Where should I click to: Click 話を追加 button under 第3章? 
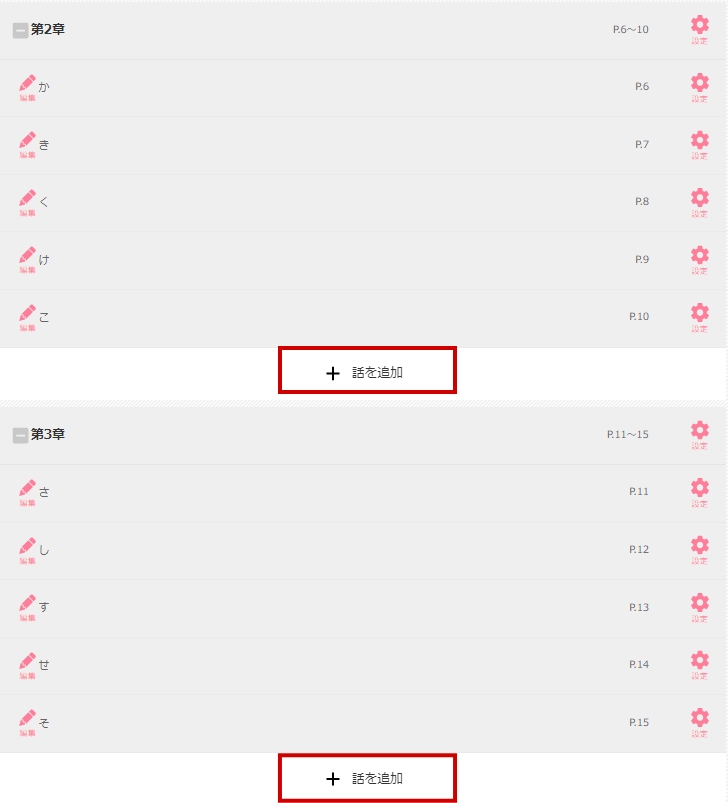[x=368, y=777]
